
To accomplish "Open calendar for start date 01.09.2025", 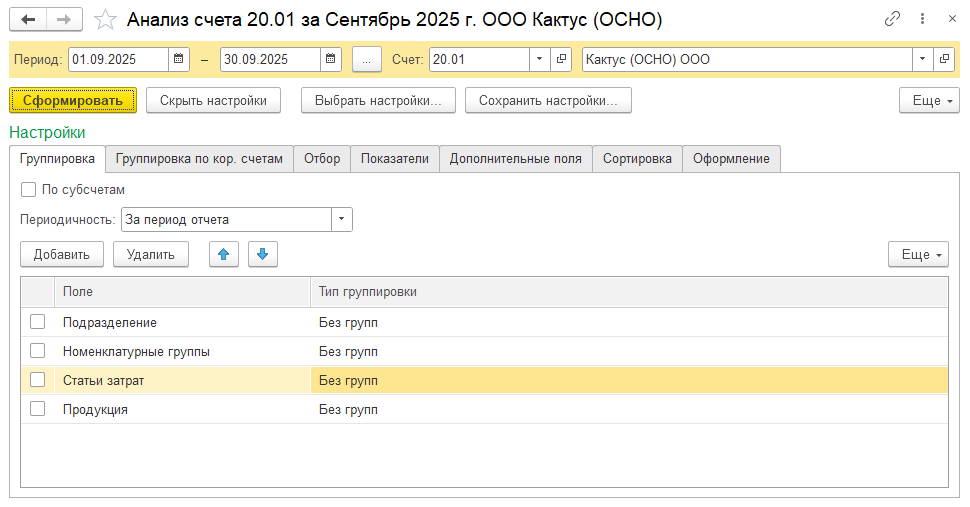I will click(178, 60).
